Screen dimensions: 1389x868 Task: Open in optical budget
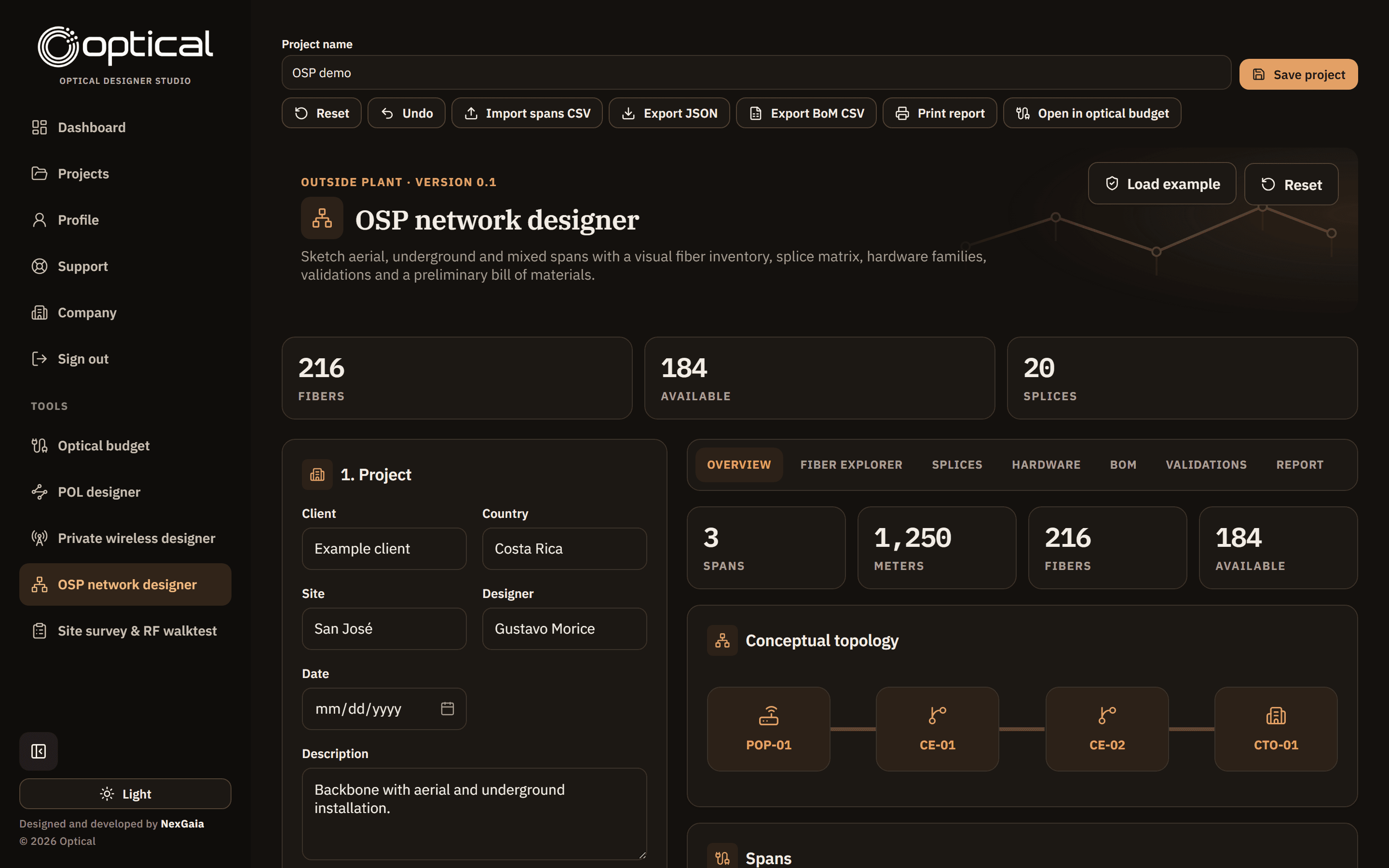[x=1092, y=113]
